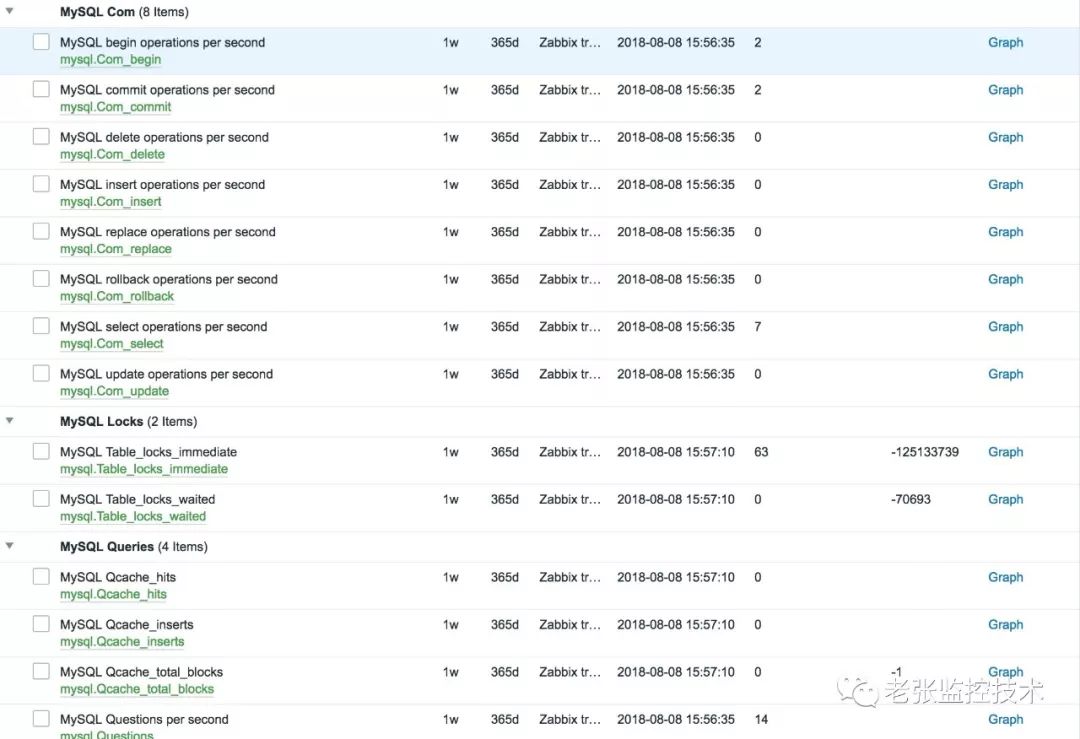Image resolution: width=1080 pixels, height=739 pixels.
Task: Click the mysql.Qcache_hits key
Action: click(x=113, y=594)
